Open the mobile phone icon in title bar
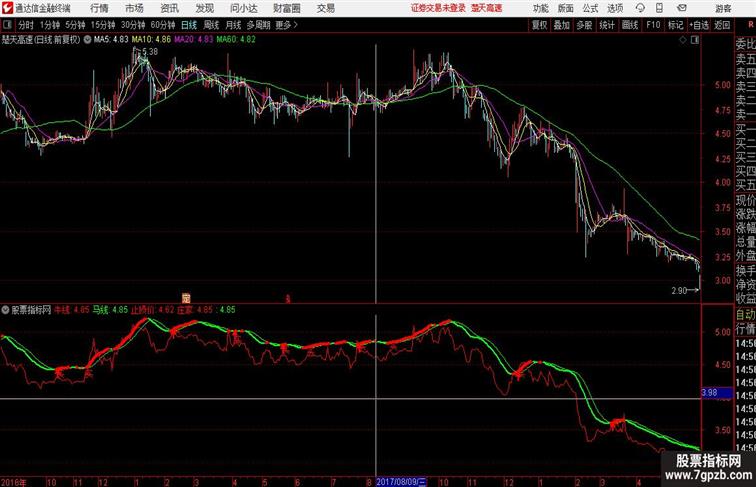Screen dimensions: 756x487 pos(659,8)
